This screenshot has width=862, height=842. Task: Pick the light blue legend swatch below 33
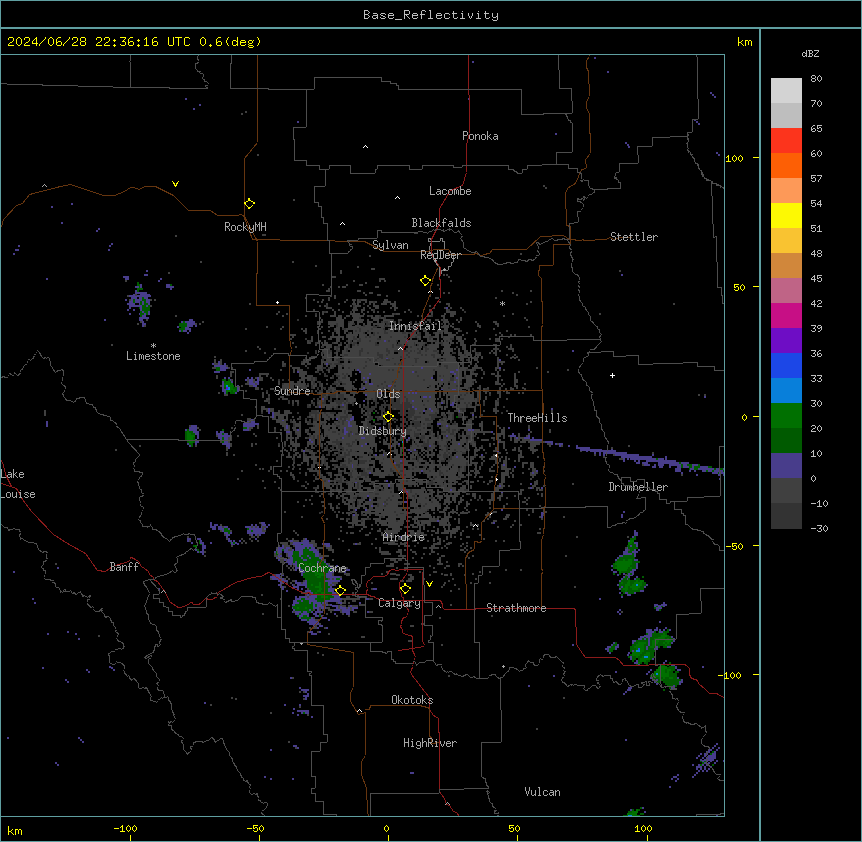pos(786,390)
